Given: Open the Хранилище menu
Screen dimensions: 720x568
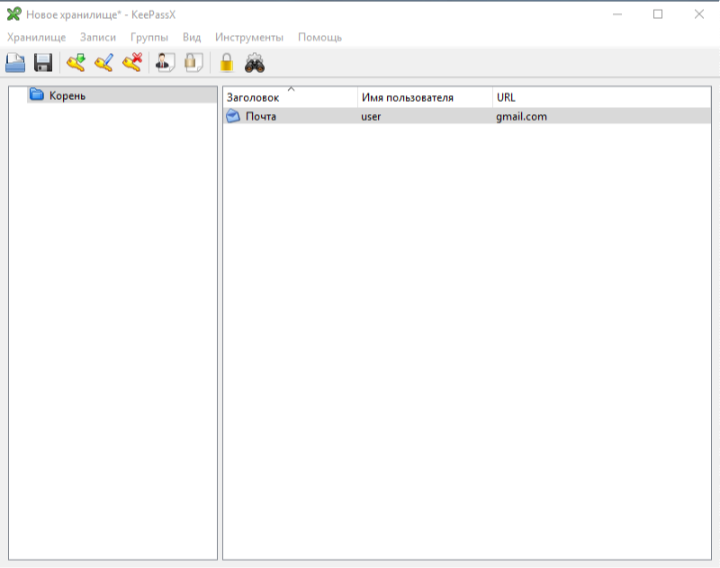Looking at the screenshot, I should (x=36, y=37).
